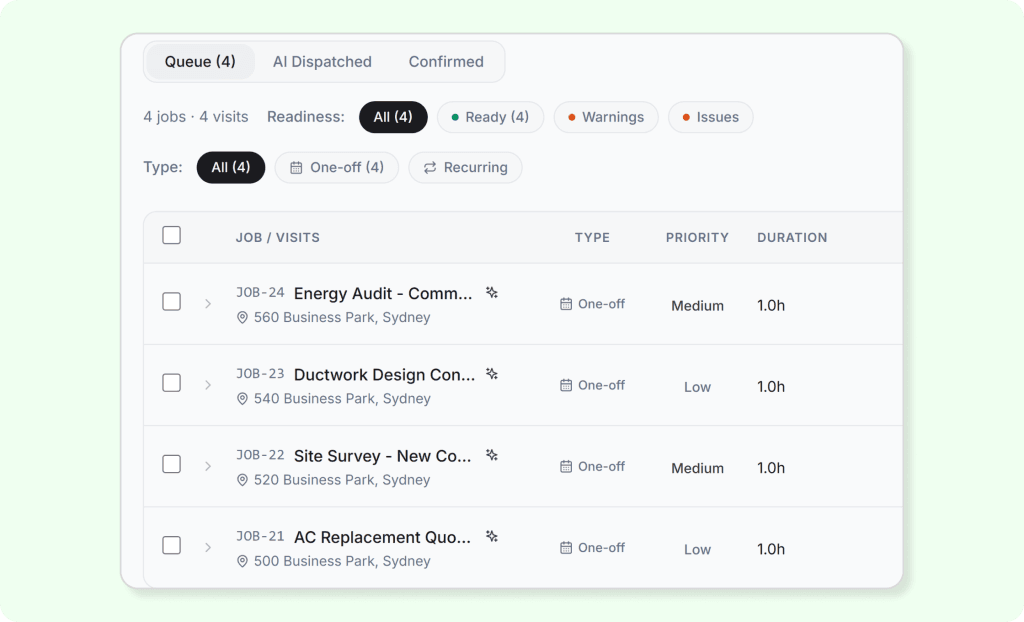
Task: Filter readiness by Warnings
Action: click(606, 117)
